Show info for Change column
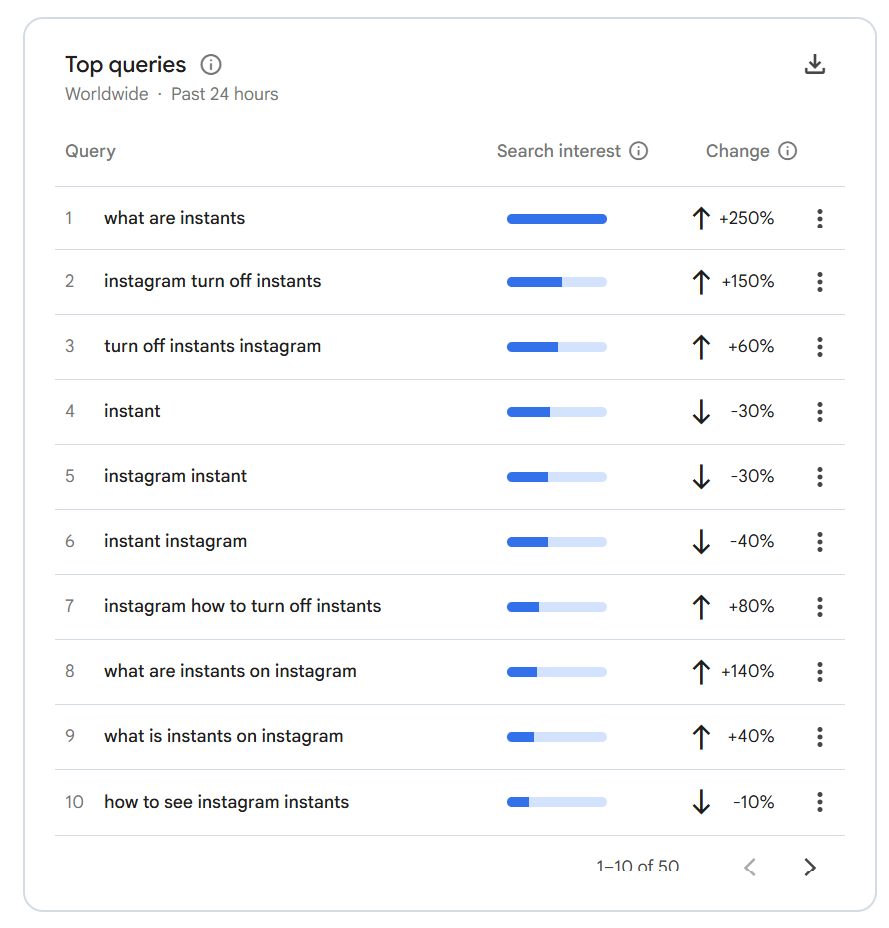 click(787, 151)
